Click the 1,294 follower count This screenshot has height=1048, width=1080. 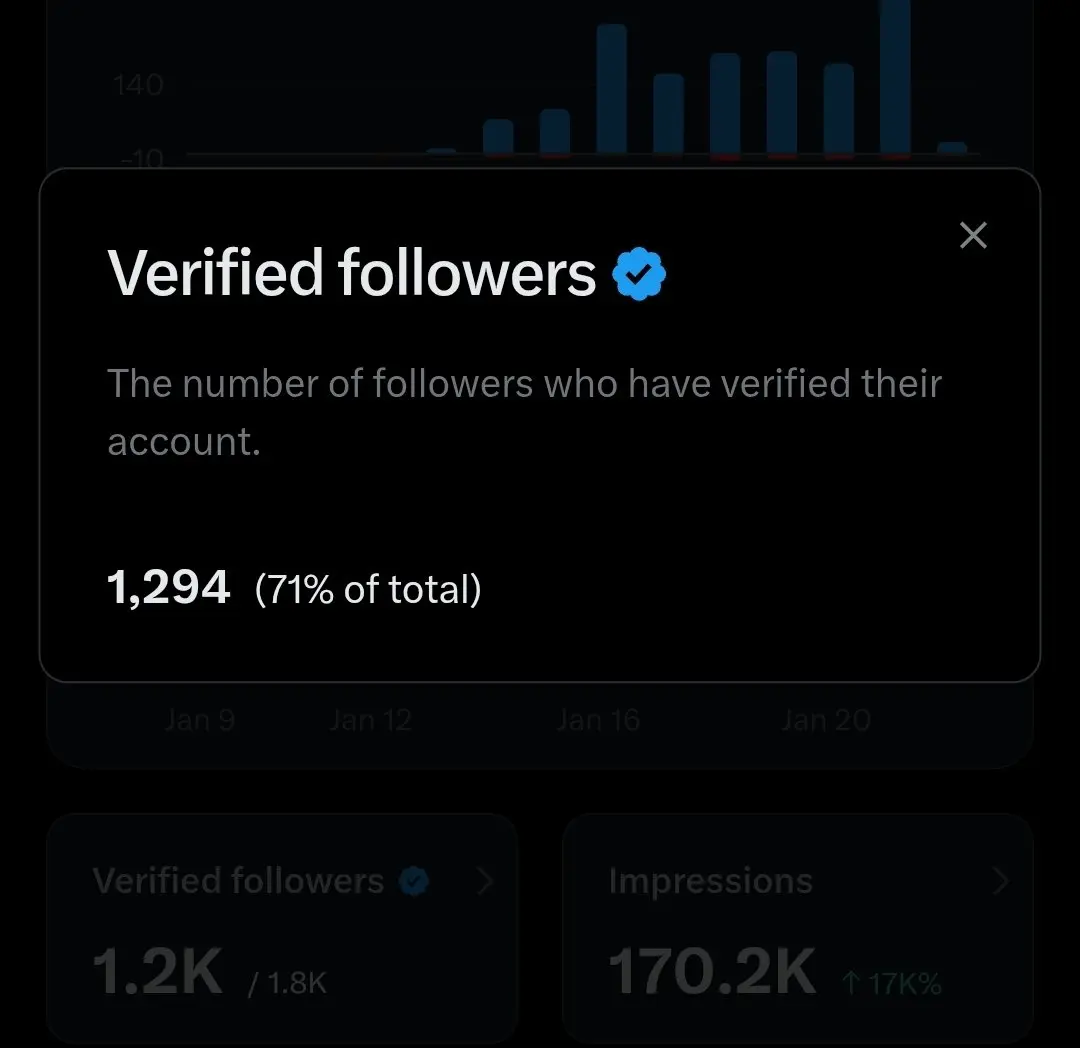168,587
